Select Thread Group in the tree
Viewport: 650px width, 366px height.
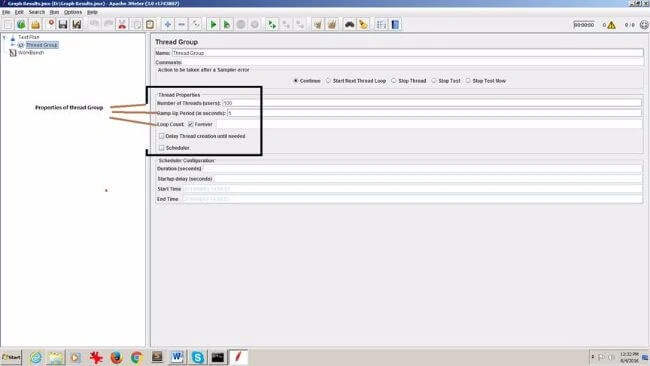click(x=42, y=45)
